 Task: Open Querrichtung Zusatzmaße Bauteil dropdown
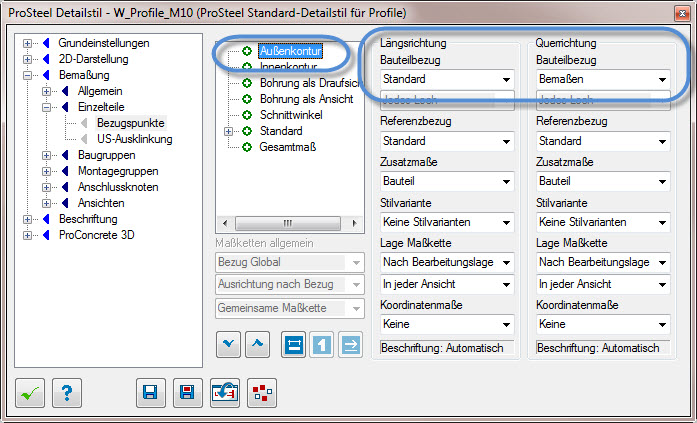603,181
